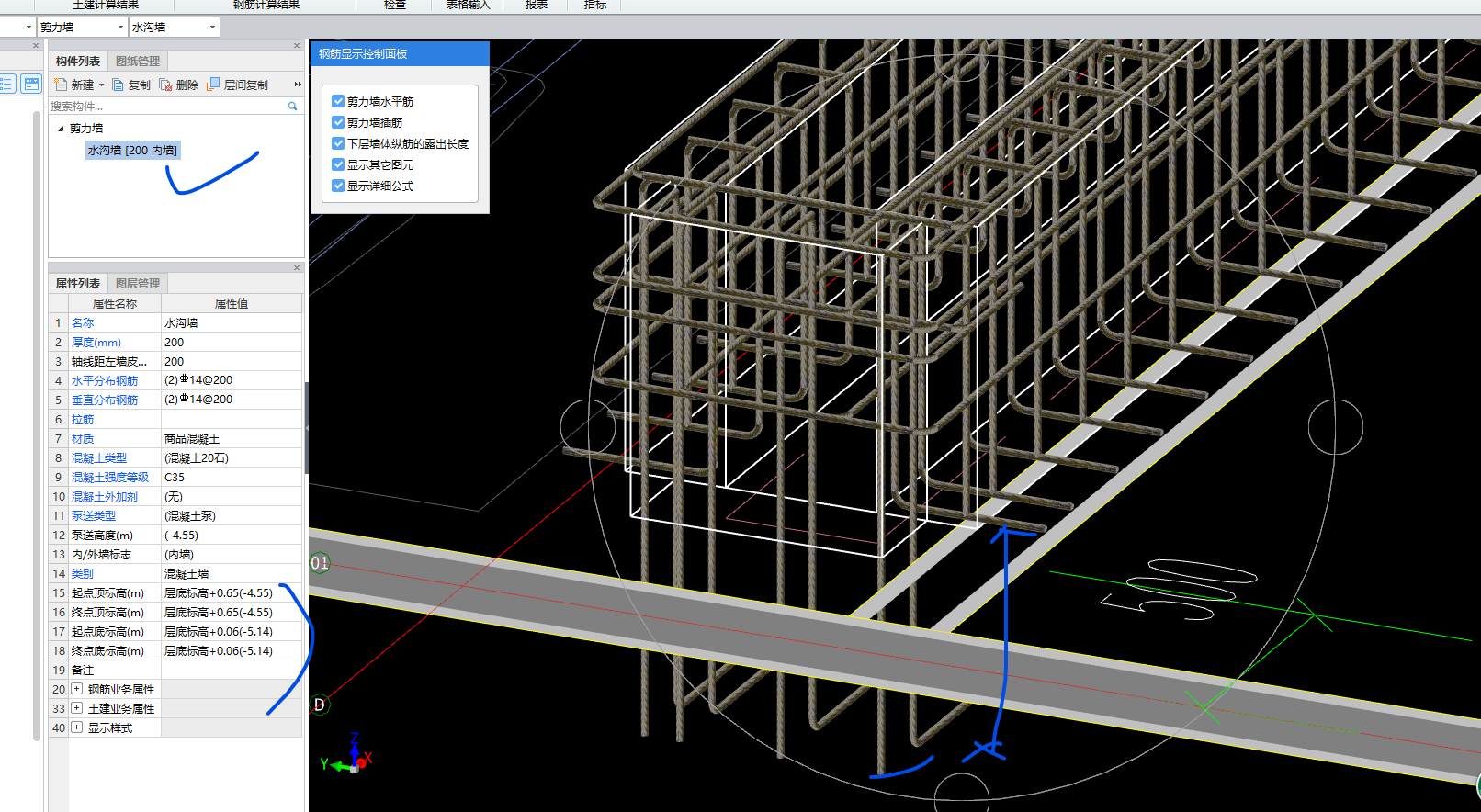Click the XYZ axis orientation gizmo
The height and width of the screenshot is (812, 1481).
coord(347,753)
